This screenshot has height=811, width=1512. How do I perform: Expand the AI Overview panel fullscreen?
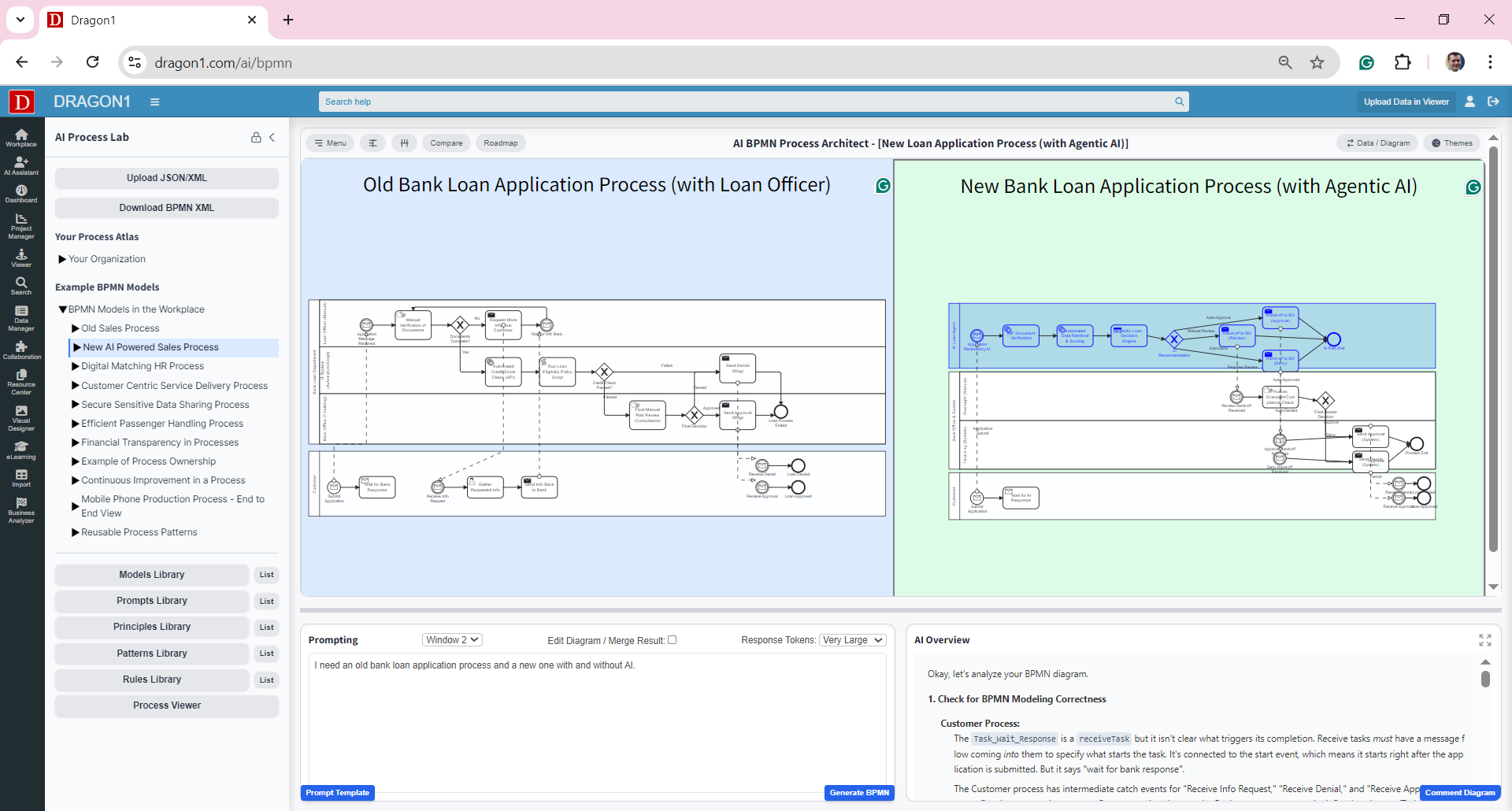[x=1485, y=640]
